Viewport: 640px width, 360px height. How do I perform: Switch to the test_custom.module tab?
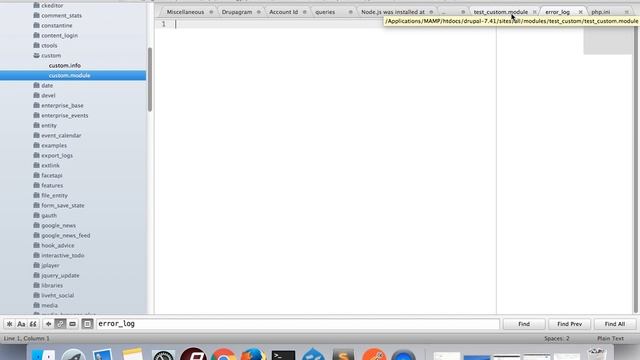(x=500, y=12)
